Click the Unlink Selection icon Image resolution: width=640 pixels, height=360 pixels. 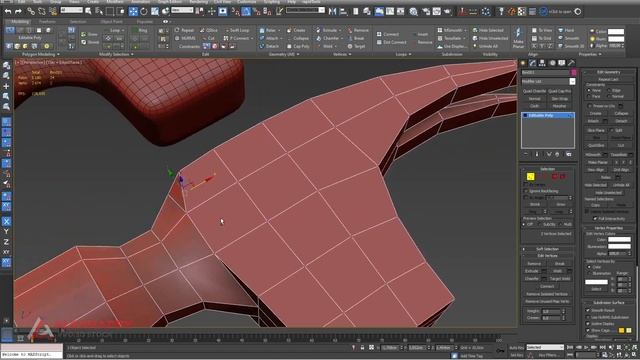click(42, 12)
